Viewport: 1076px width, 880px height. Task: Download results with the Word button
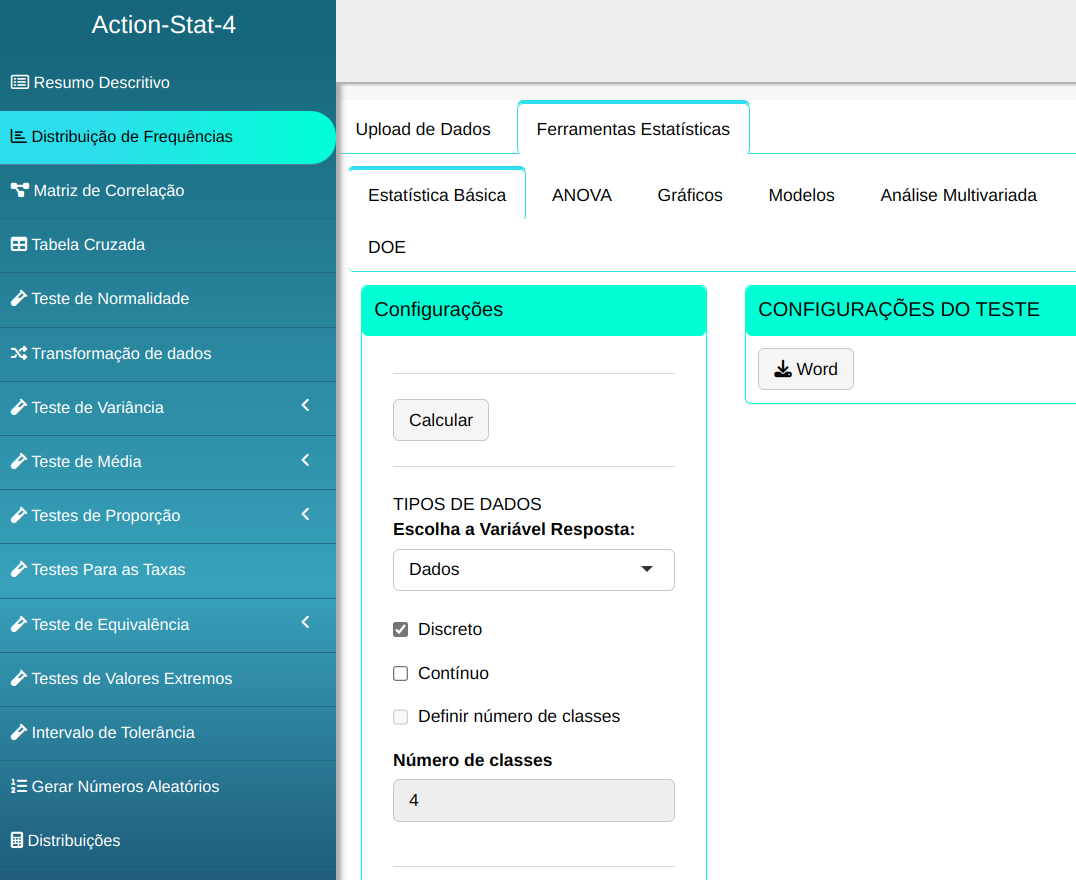805,369
